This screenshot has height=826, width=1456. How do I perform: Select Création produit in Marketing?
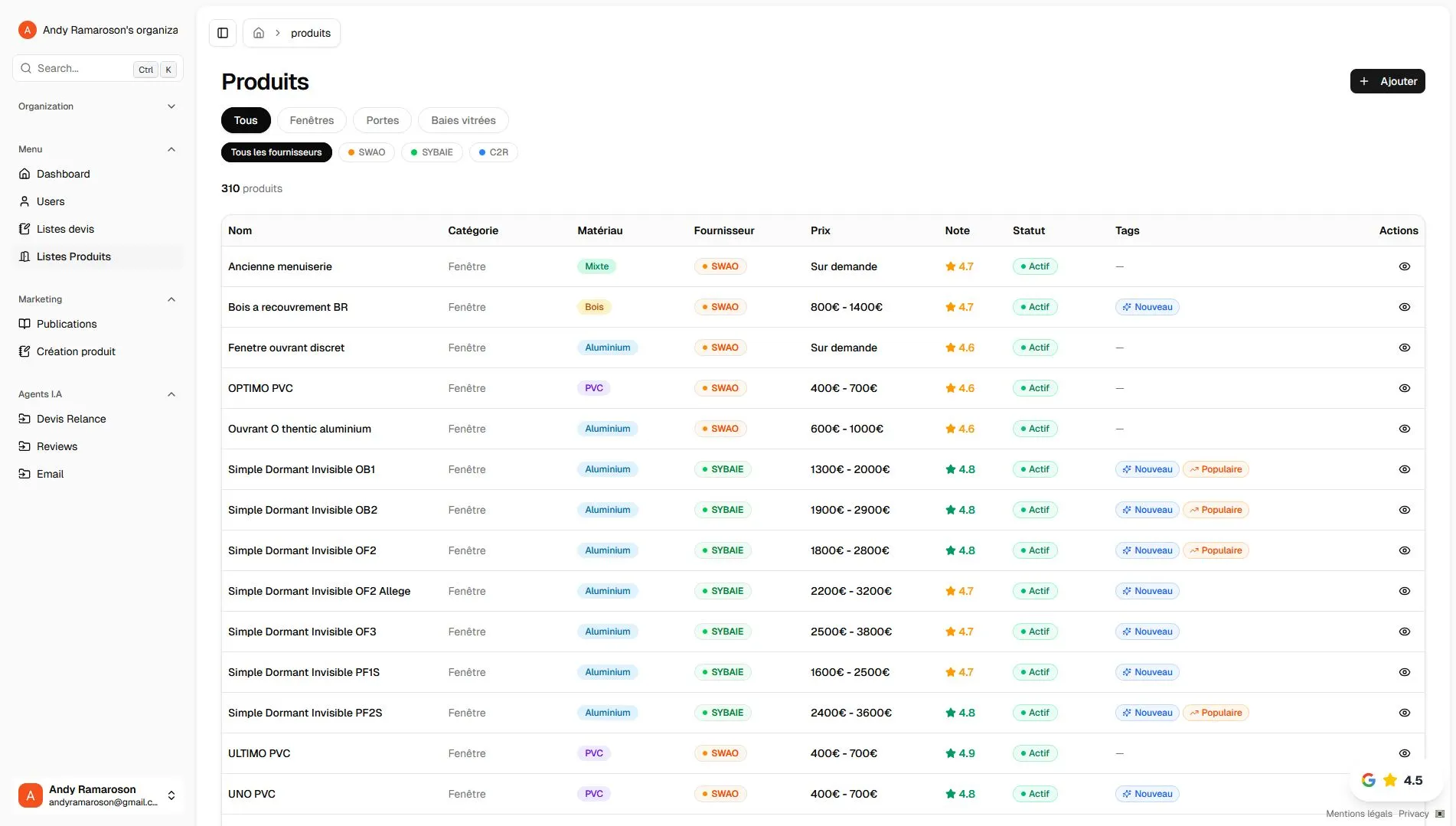(x=76, y=351)
